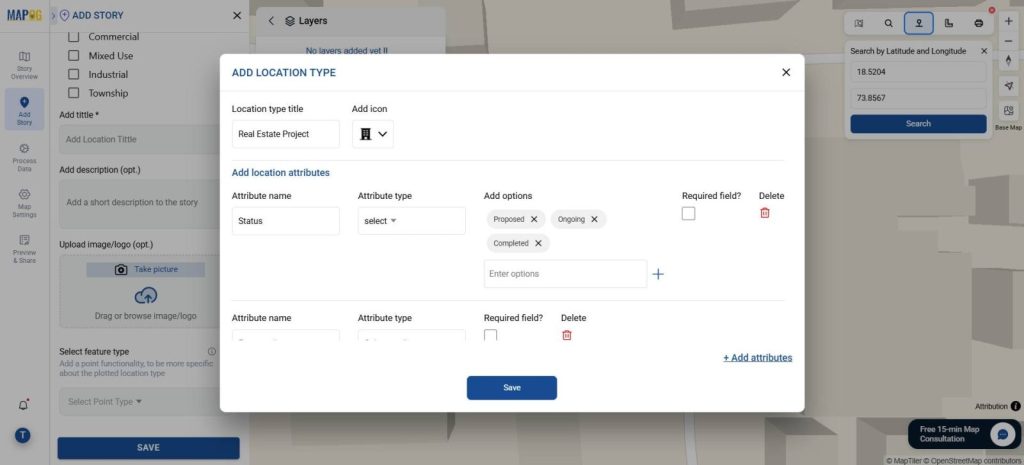The image size is (1024, 465).
Task: Click the print map icon
Action: [979, 24]
